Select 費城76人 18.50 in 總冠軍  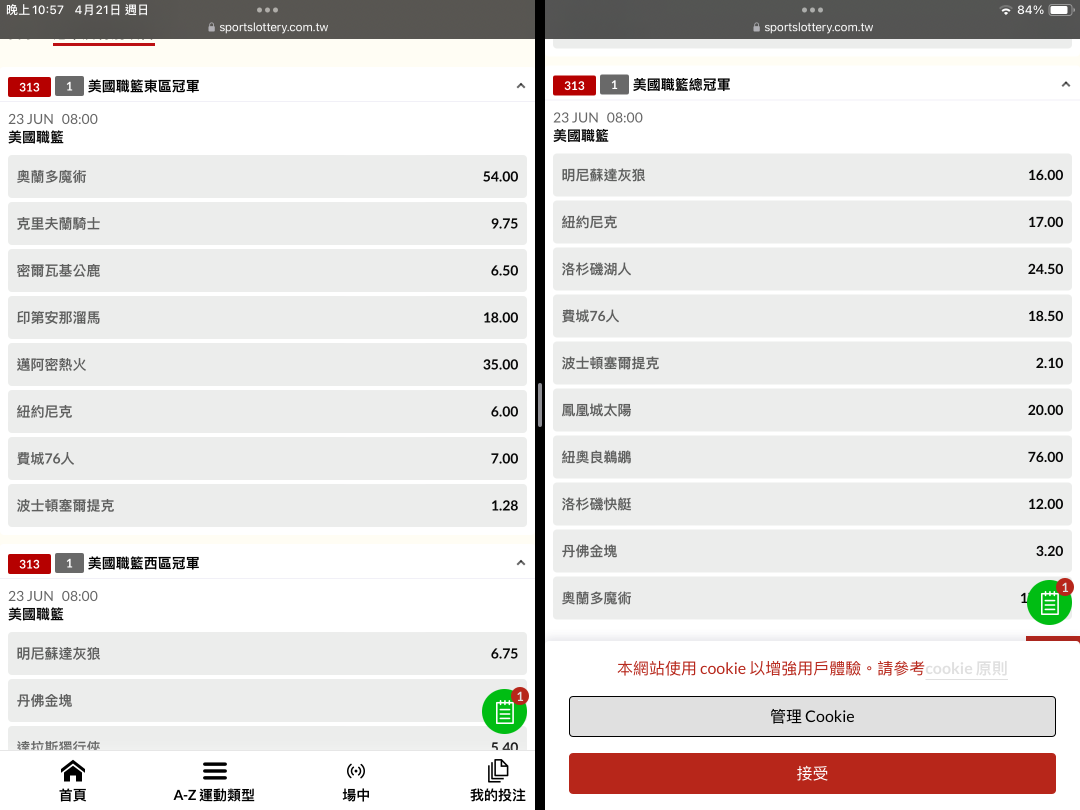812,316
